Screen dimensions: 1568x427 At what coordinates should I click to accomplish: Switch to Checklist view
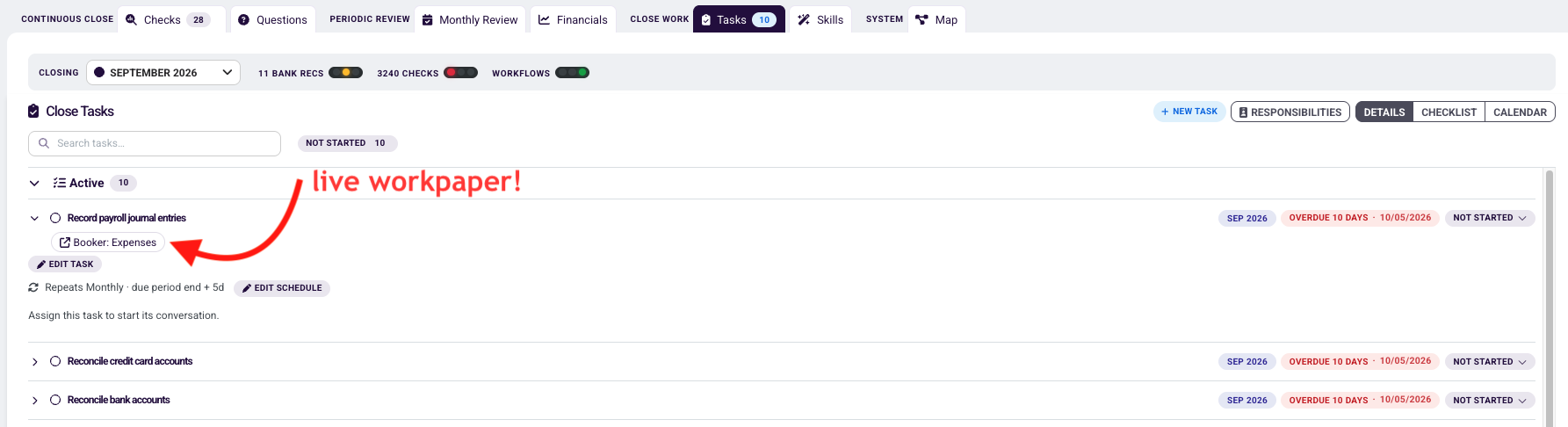coord(1449,112)
